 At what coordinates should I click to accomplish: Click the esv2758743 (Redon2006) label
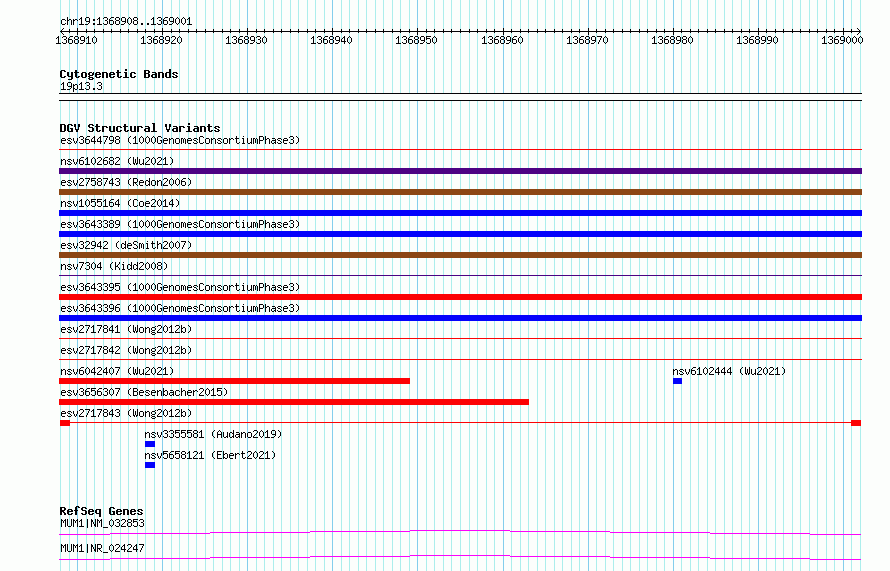tap(126, 182)
